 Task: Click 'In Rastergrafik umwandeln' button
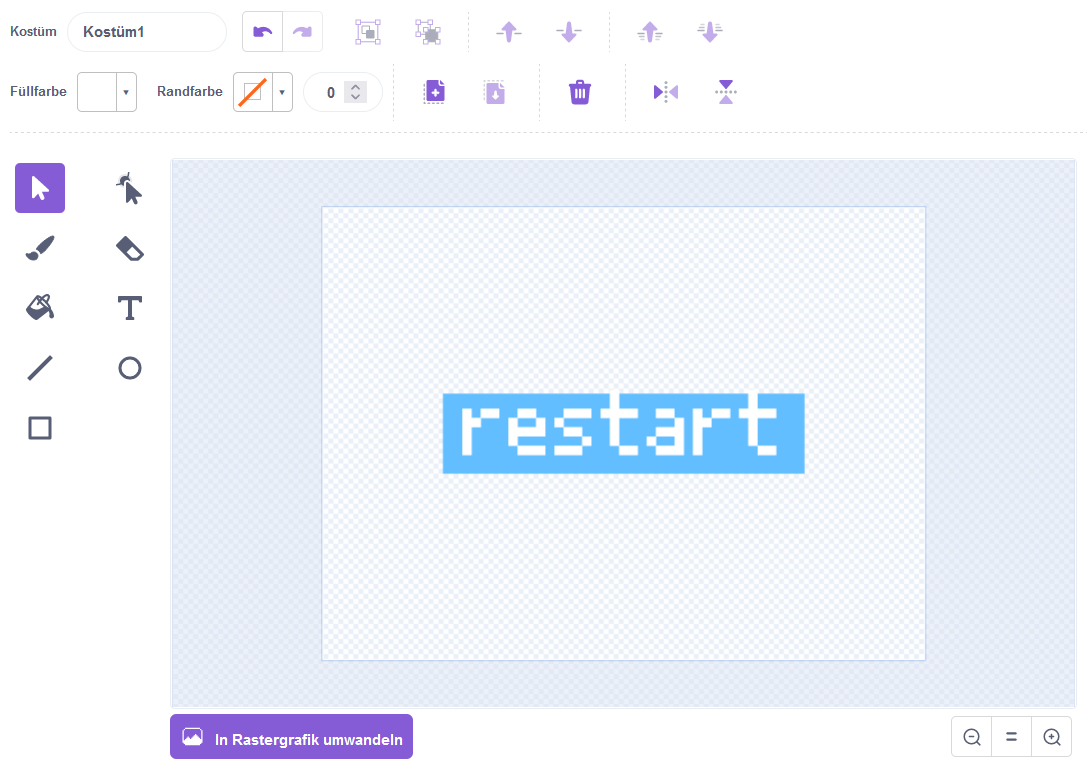click(x=291, y=737)
